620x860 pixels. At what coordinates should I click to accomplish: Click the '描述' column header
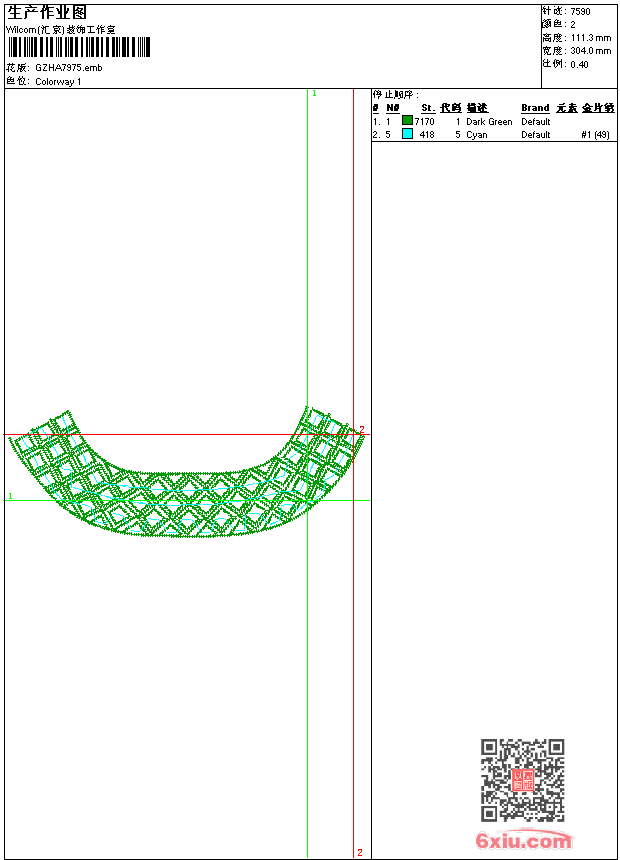[477, 108]
